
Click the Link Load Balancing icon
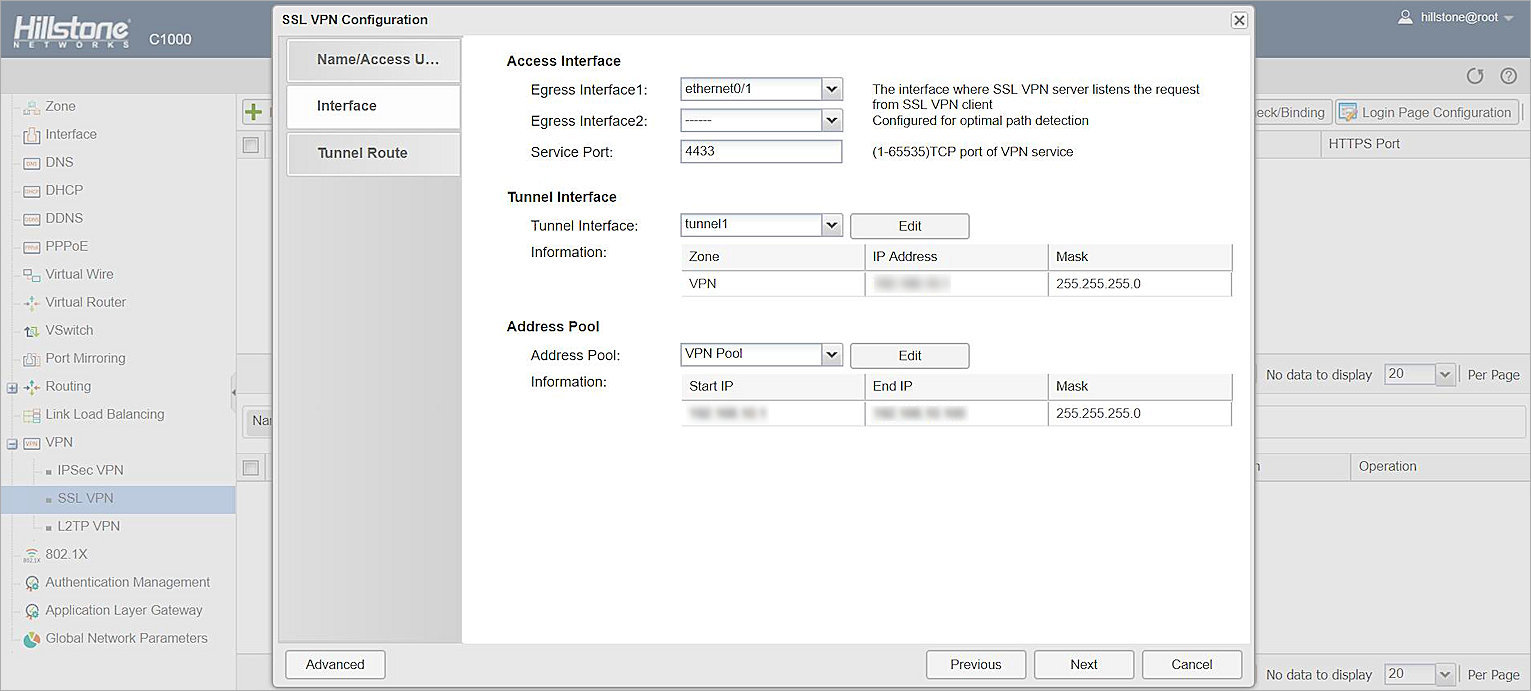coord(31,415)
